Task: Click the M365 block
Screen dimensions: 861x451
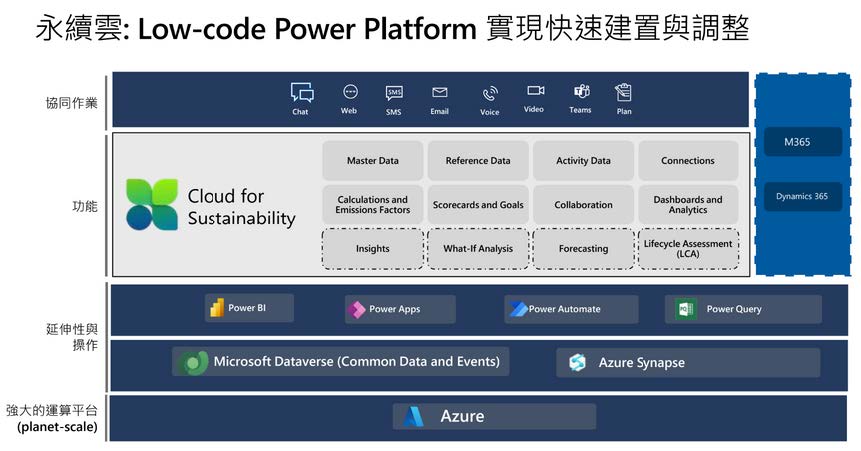Action: click(x=803, y=142)
